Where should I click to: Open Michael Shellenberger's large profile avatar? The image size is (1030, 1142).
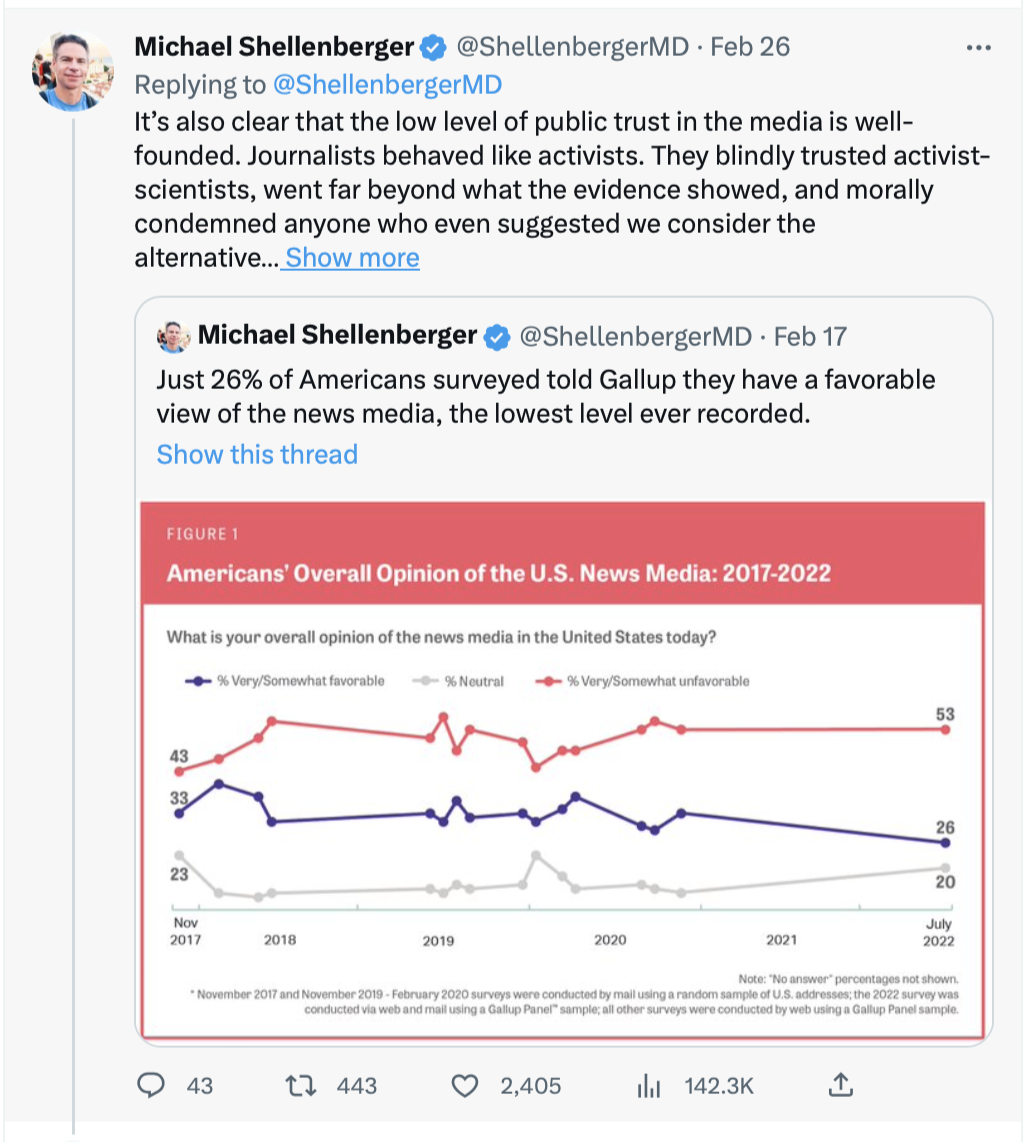[x=73, y=71]
